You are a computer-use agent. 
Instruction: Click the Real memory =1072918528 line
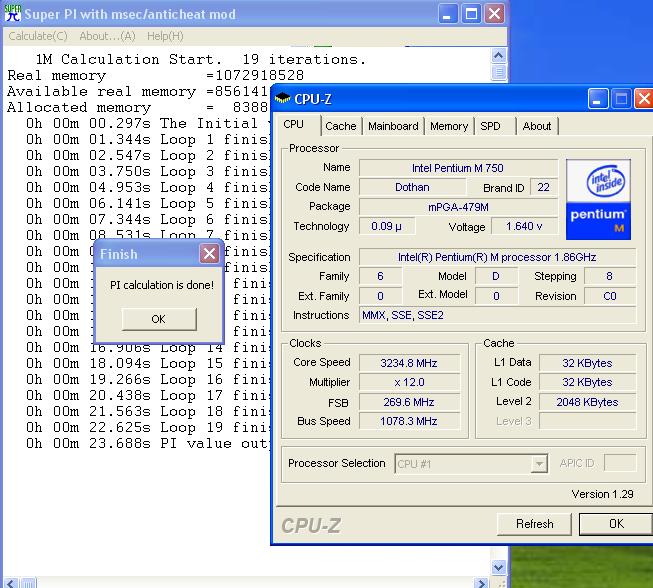(x=155, y=75)
